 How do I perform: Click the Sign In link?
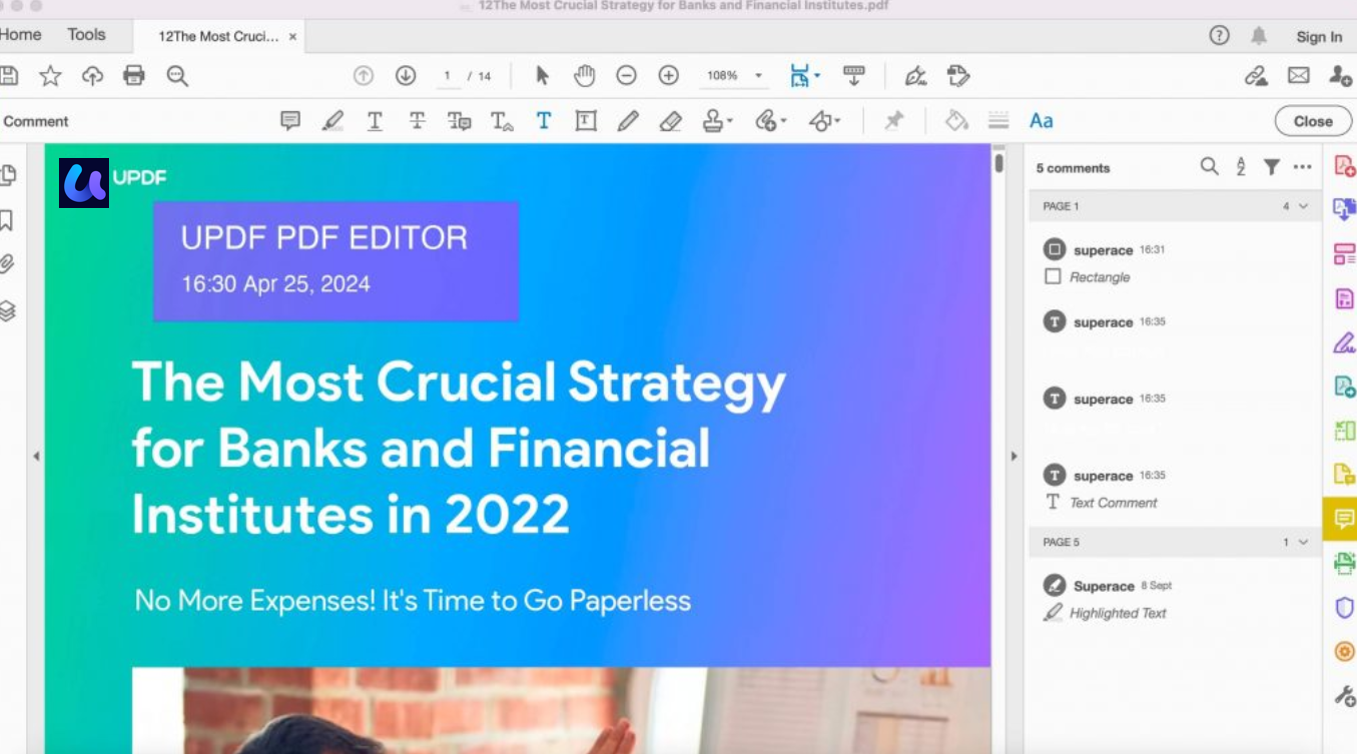(1319, 37)
